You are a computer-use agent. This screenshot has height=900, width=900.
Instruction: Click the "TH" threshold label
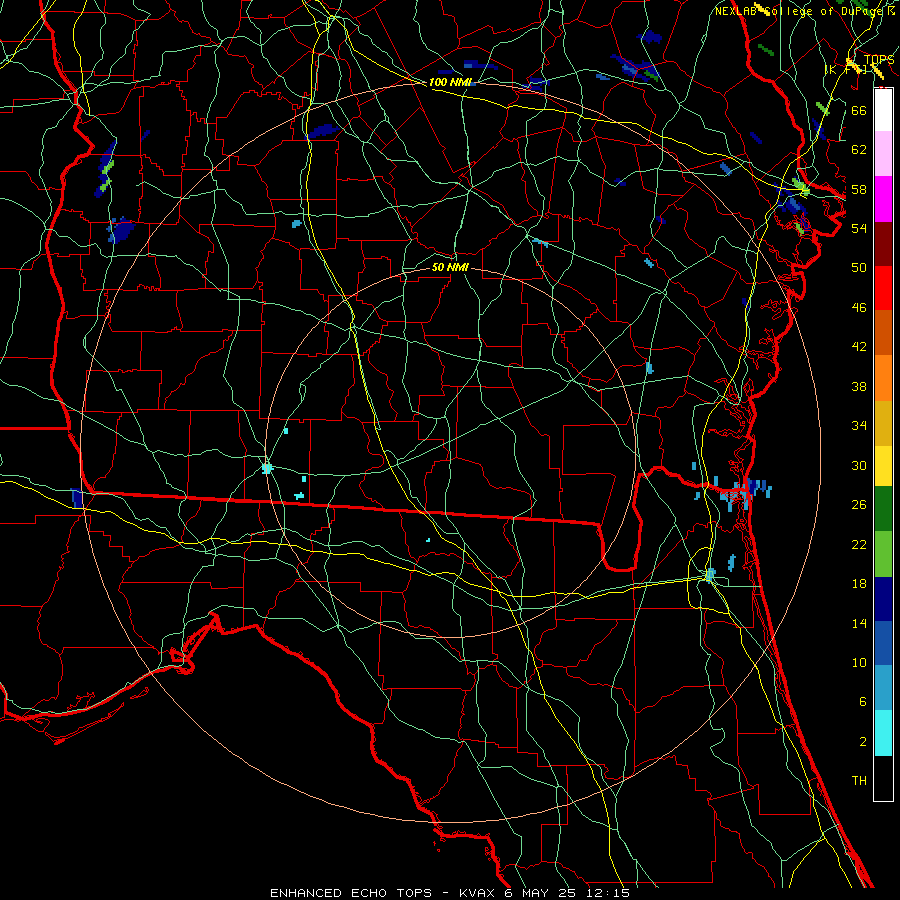click(x=859, y=781)
